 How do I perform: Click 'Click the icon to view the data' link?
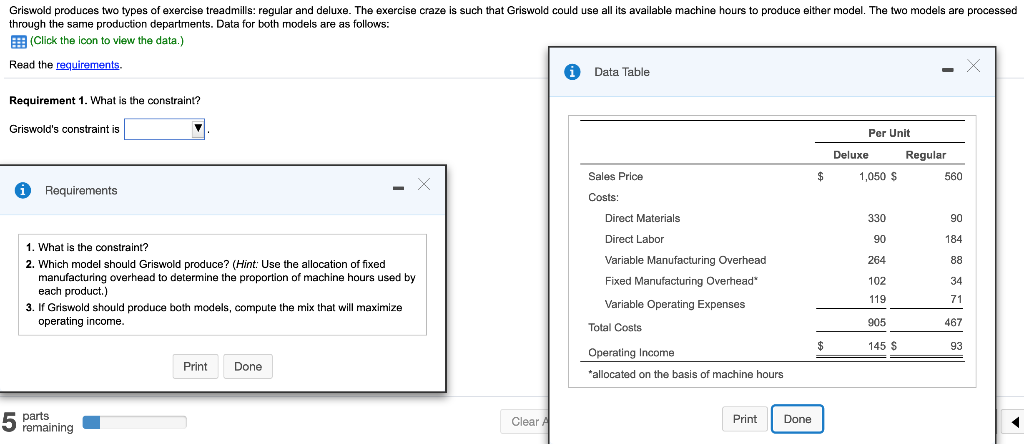[x=106, y=40]
